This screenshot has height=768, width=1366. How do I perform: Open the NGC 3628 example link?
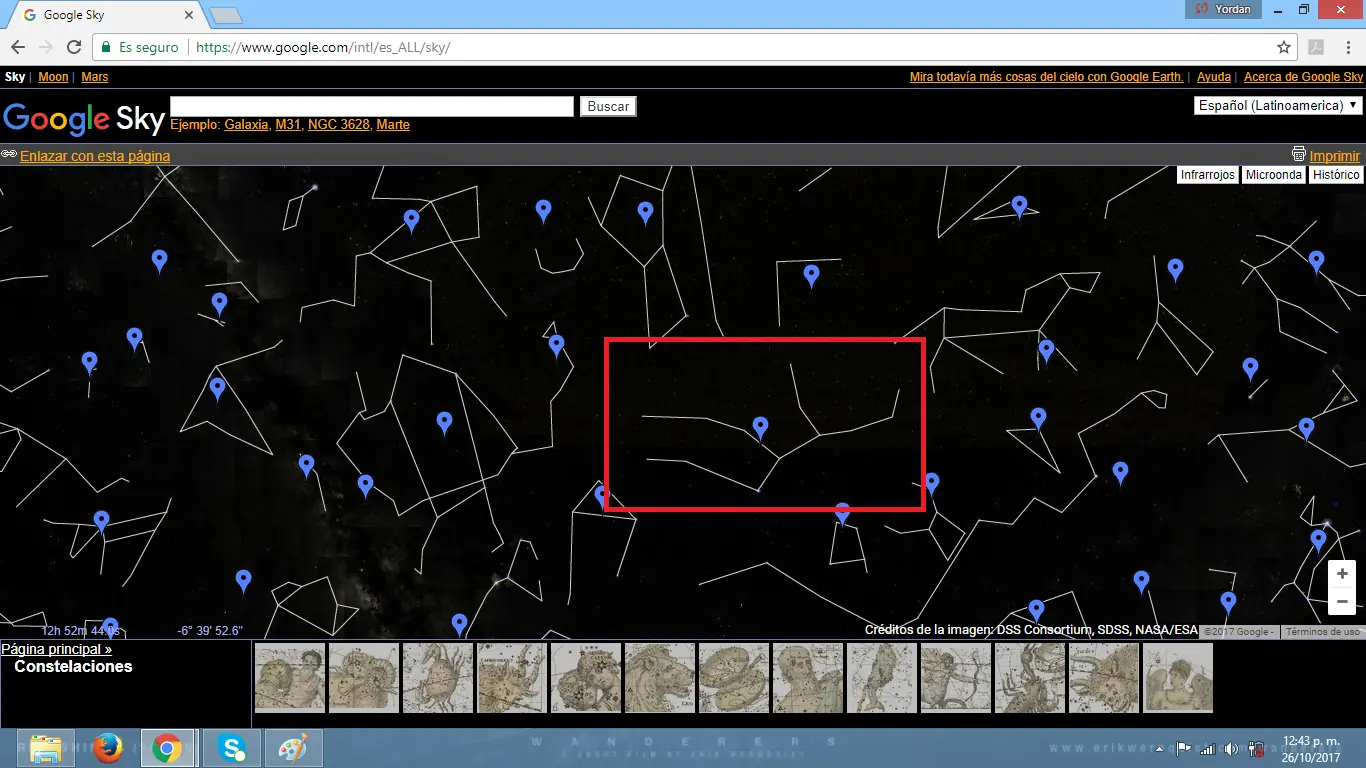(339, 125)
